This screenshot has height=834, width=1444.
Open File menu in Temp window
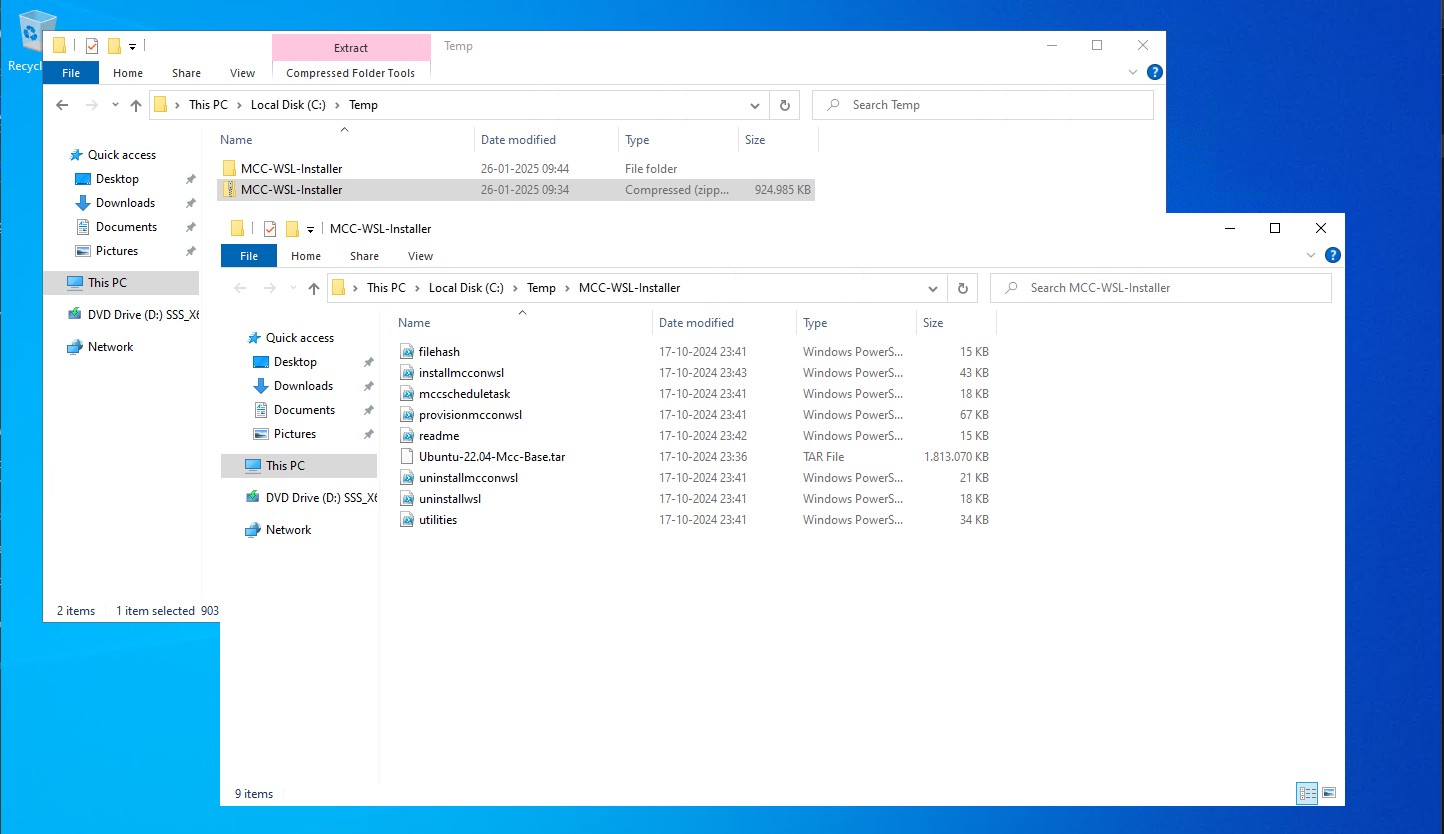point(71,73)
